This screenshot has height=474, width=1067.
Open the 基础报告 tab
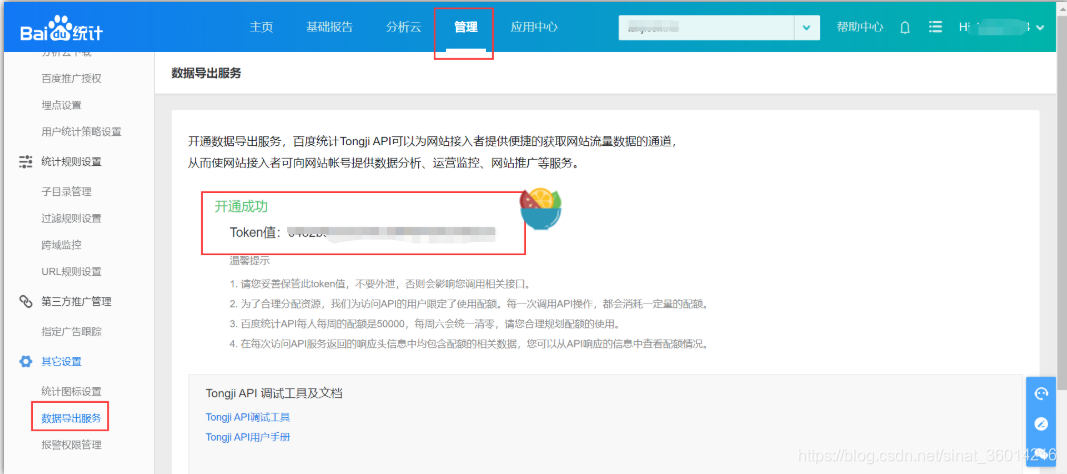(x=329, y=27)
